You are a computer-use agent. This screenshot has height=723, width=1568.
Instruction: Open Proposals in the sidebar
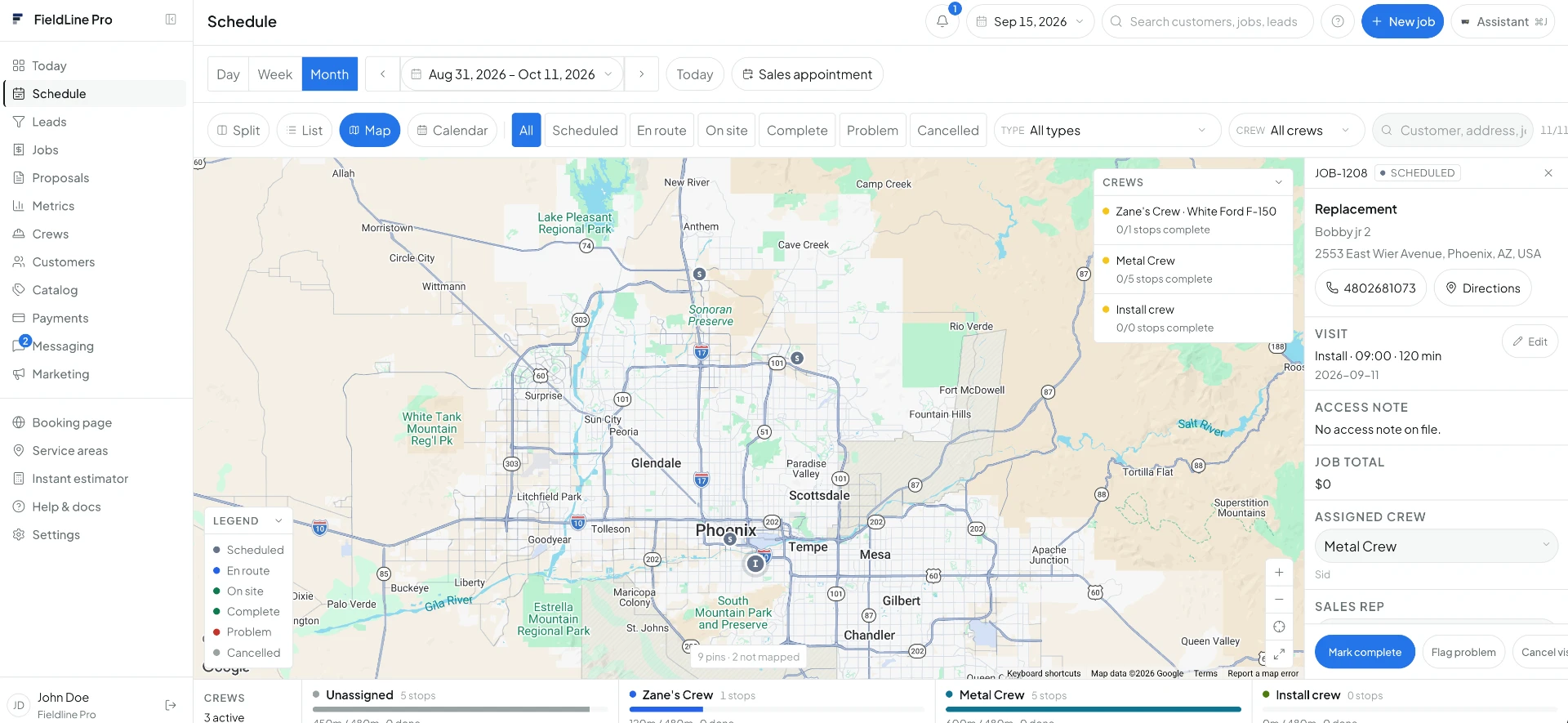[94, 178]
